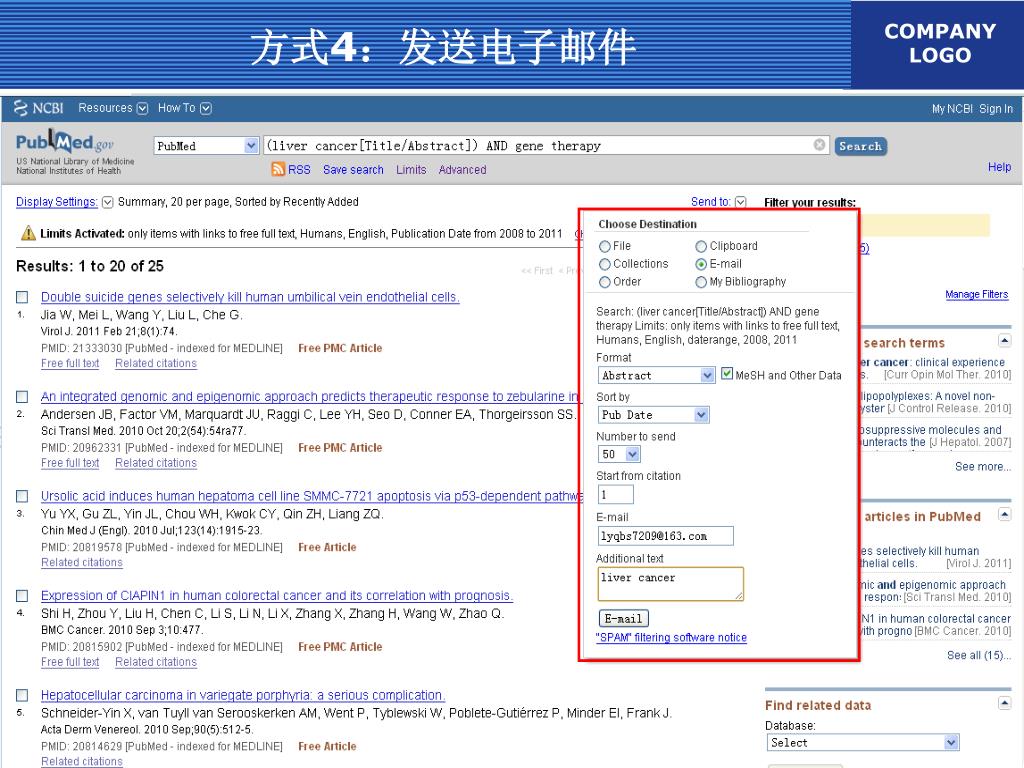Click the Additional text box

pyautogui.click(x=670, y=584)
